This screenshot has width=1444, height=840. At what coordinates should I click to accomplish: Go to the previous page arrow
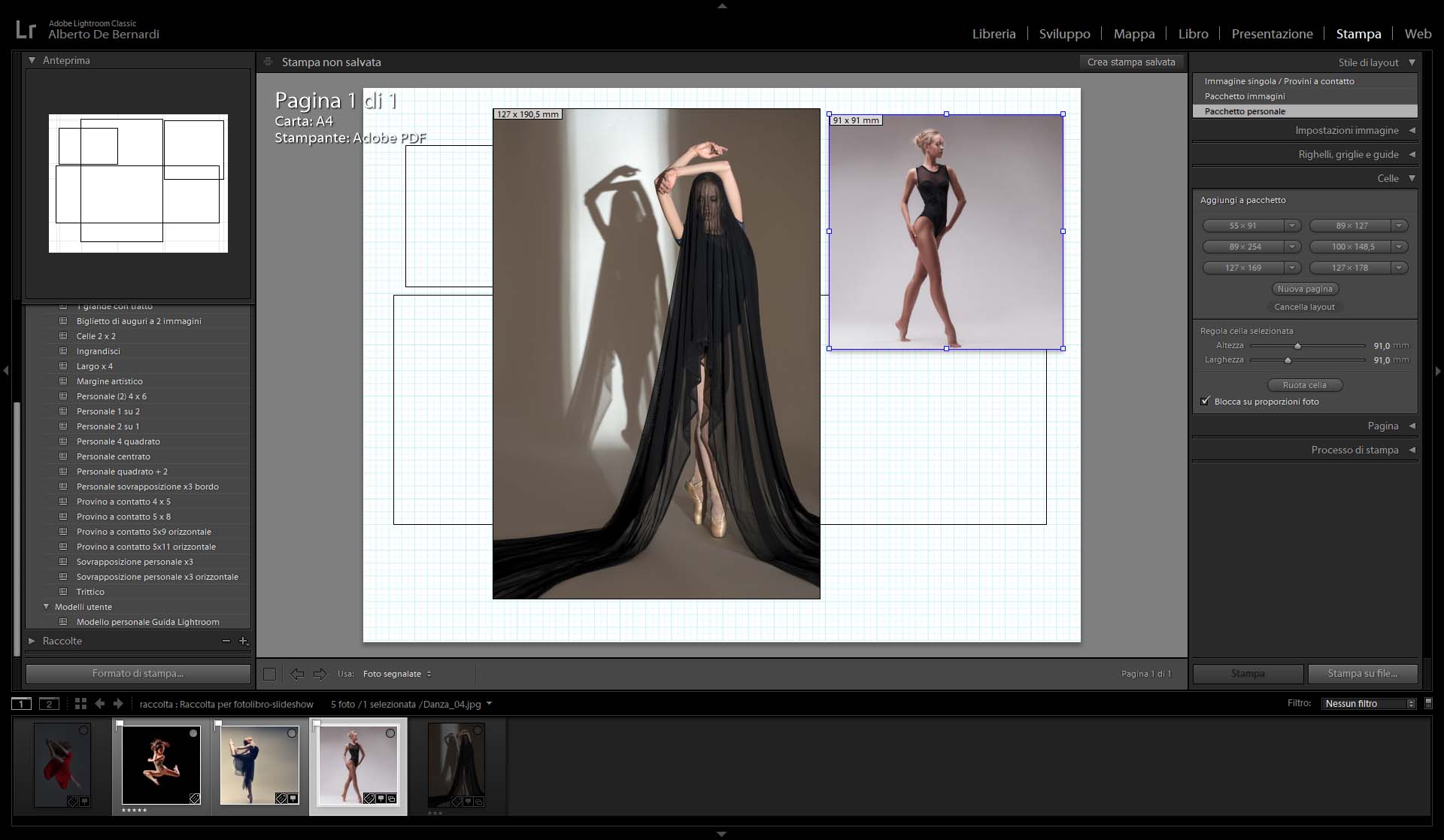click(297, 674)
